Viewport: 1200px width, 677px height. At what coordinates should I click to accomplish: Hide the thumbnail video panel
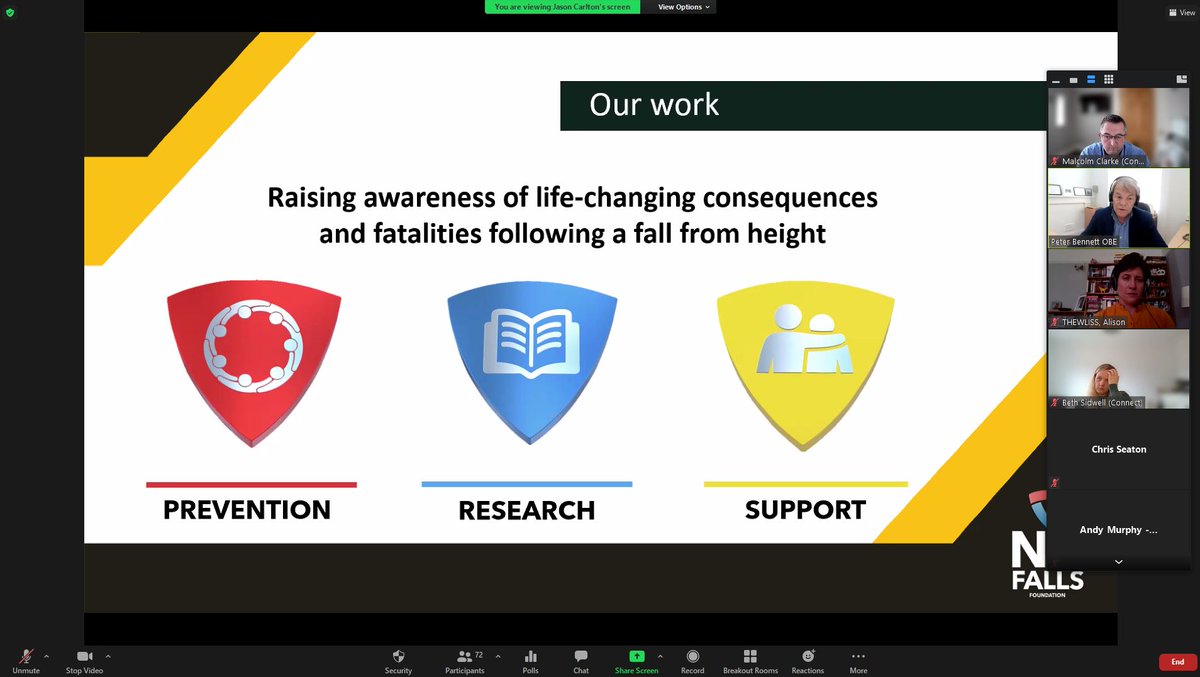[x=1056, y=79]
